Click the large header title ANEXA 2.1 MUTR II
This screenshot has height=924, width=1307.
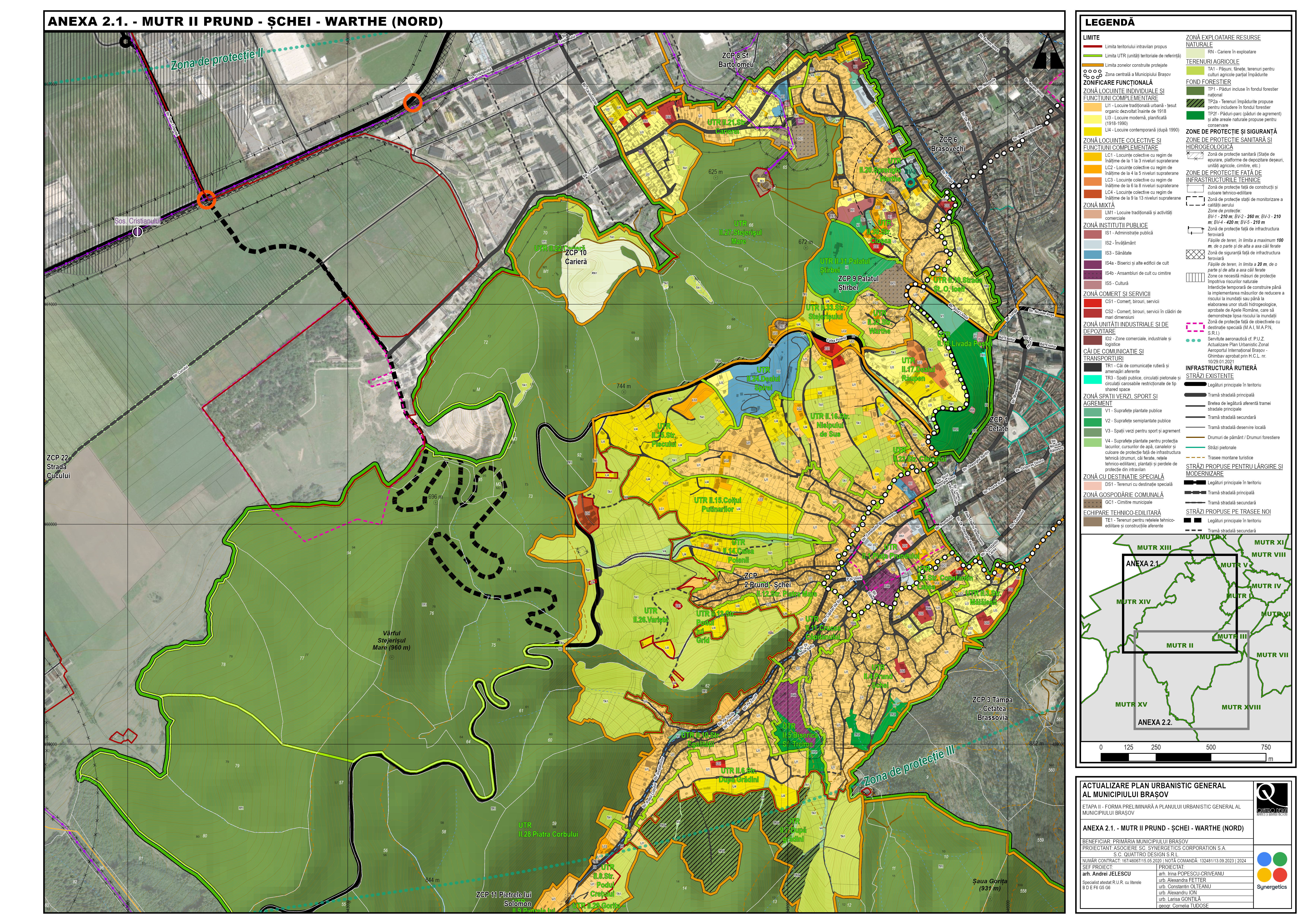245,22
